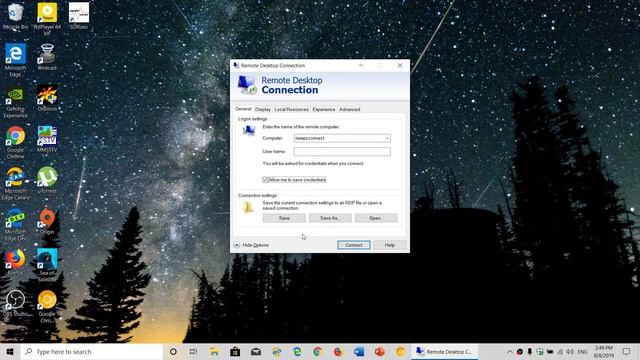Open Microsoft Edge Canary desktop shortcut

tap(16, 183)
